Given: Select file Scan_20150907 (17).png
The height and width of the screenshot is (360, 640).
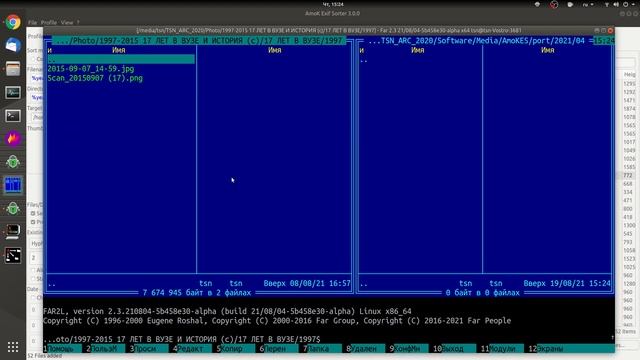Looking at the screenshot, I should (x=95, y=78).
